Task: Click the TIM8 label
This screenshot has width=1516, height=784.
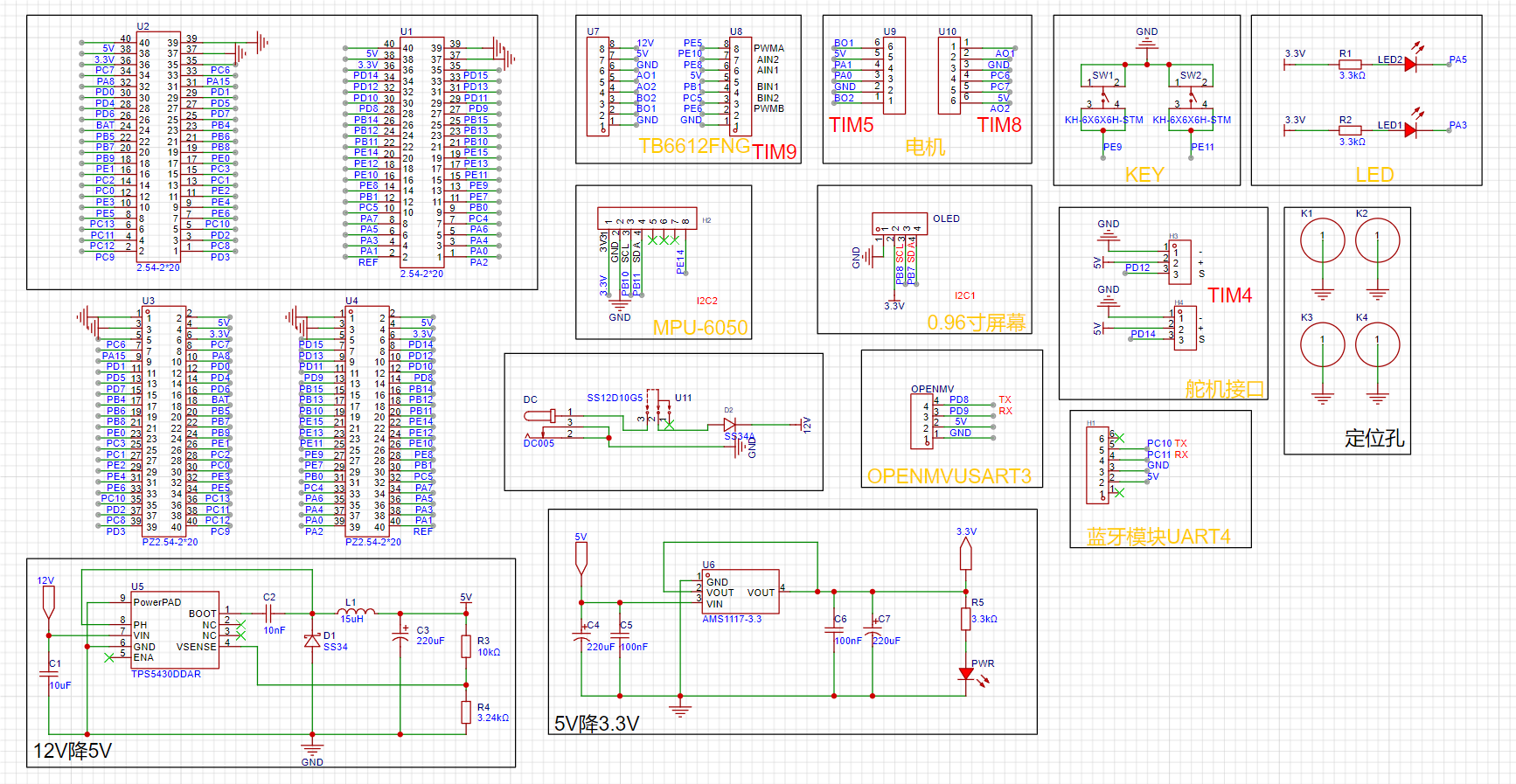Action: tap(999, 125)
